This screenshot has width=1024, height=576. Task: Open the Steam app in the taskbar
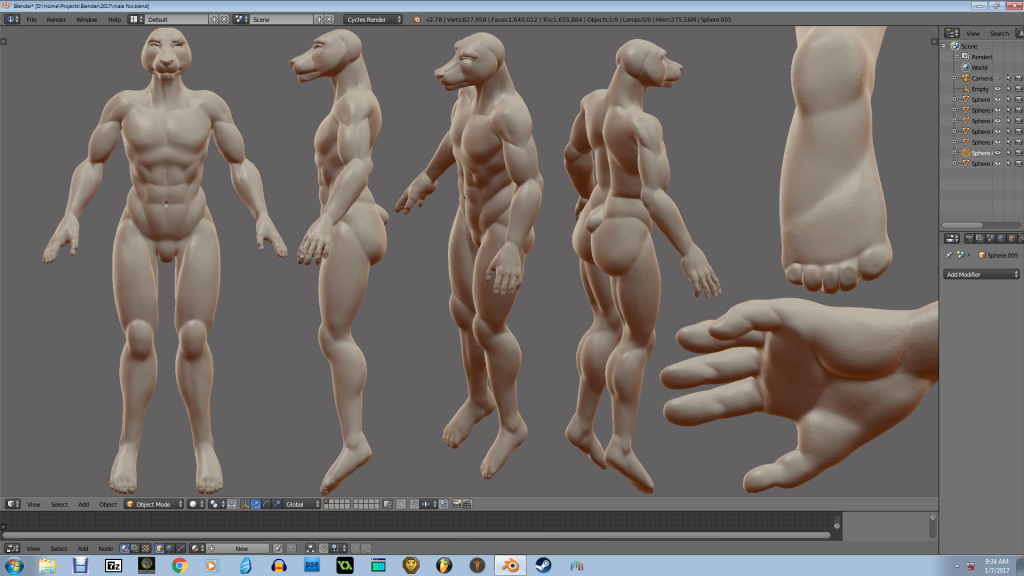coord(543,565)
